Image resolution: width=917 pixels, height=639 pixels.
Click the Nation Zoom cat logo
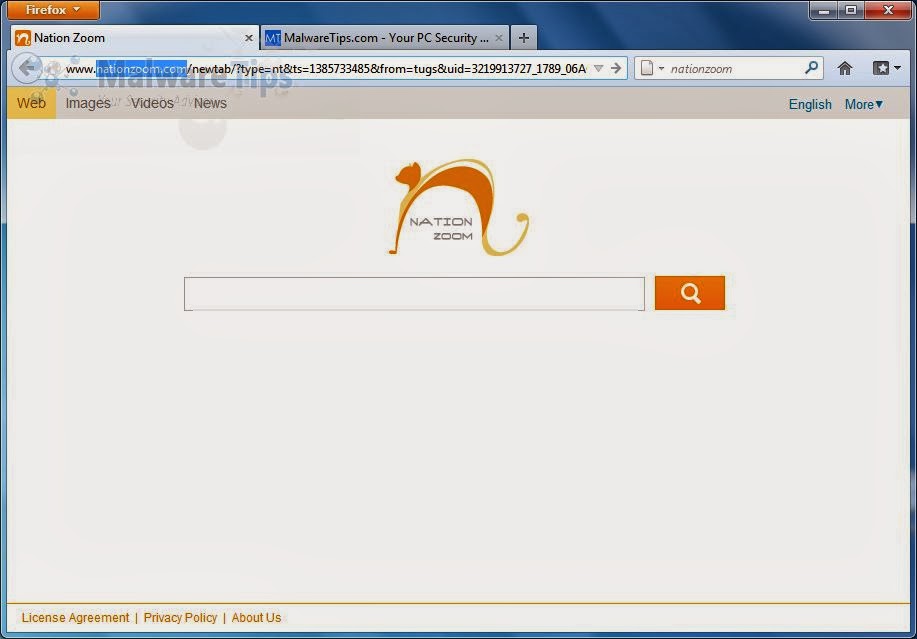coord(458,208)
